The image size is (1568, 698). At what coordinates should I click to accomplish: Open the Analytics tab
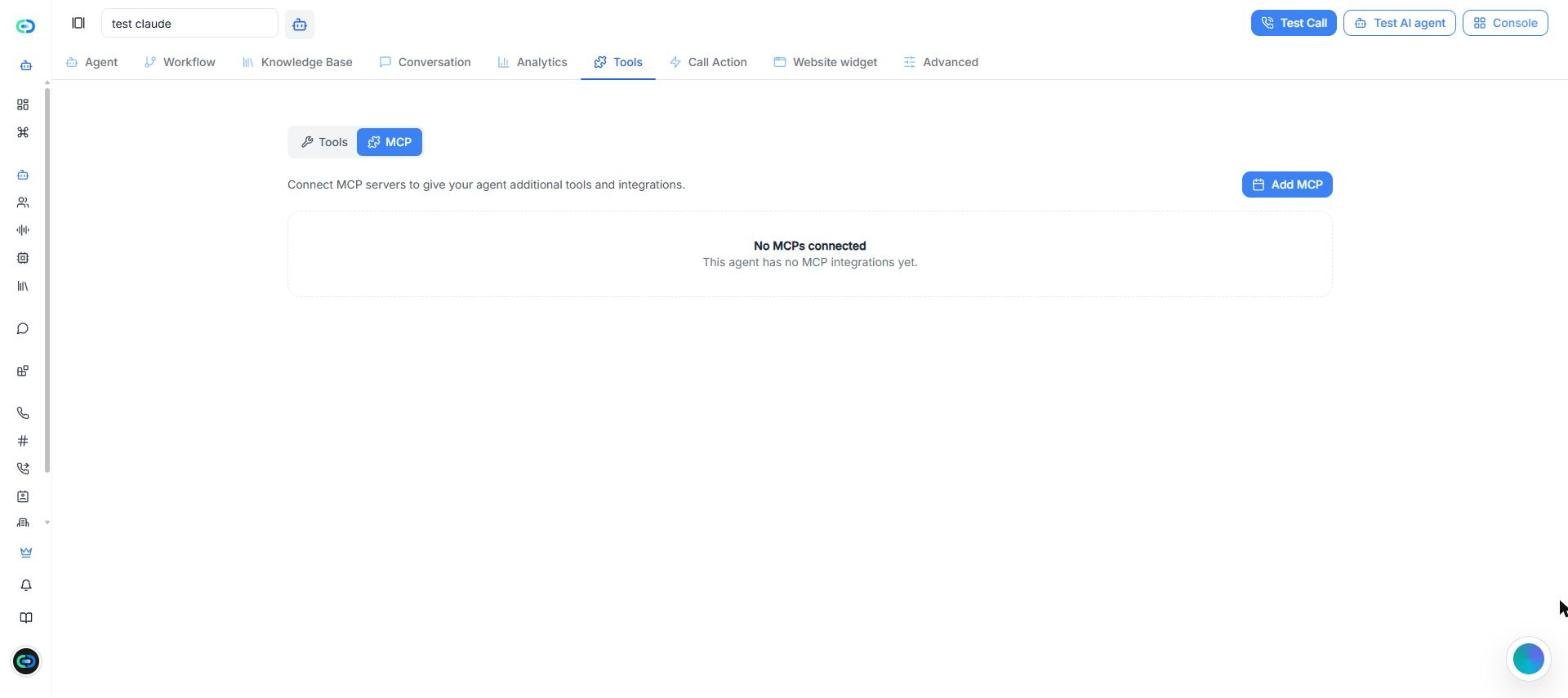point(532,62)
